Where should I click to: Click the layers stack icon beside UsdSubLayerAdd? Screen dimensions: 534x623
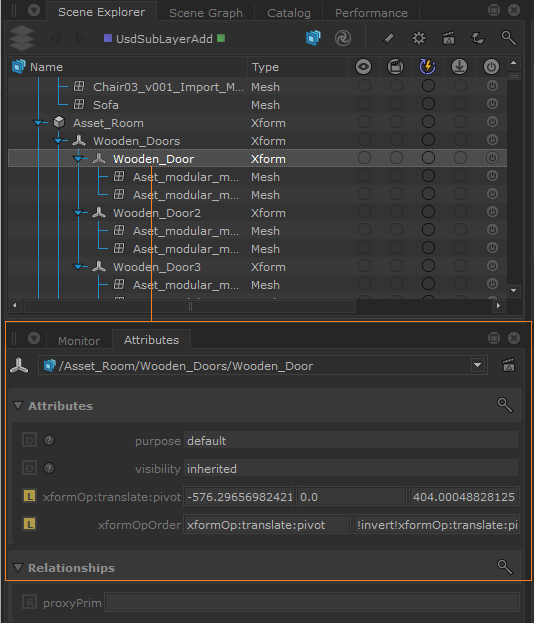[x=21, y=38]
